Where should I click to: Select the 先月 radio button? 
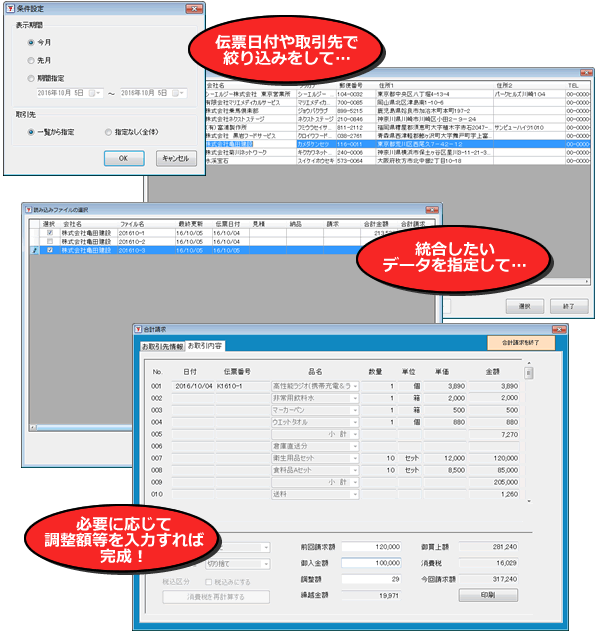31,61
